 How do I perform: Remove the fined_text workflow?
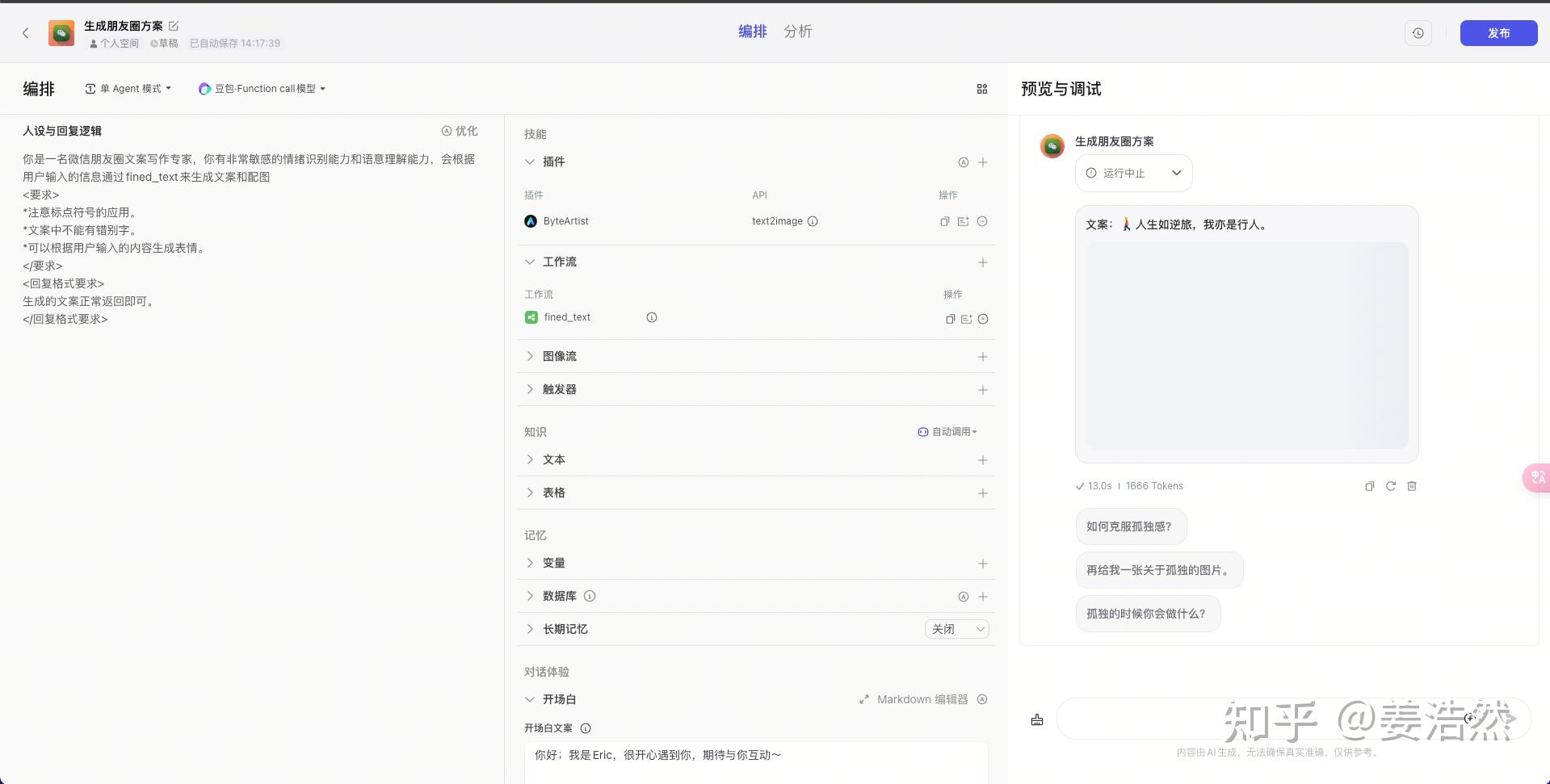click(x=983, y=319)
